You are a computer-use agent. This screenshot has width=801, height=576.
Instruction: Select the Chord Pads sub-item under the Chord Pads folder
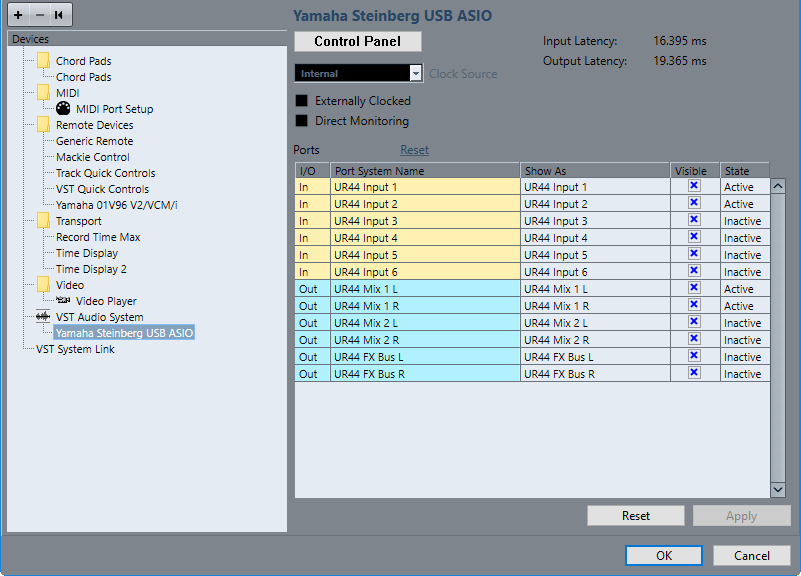84,77
